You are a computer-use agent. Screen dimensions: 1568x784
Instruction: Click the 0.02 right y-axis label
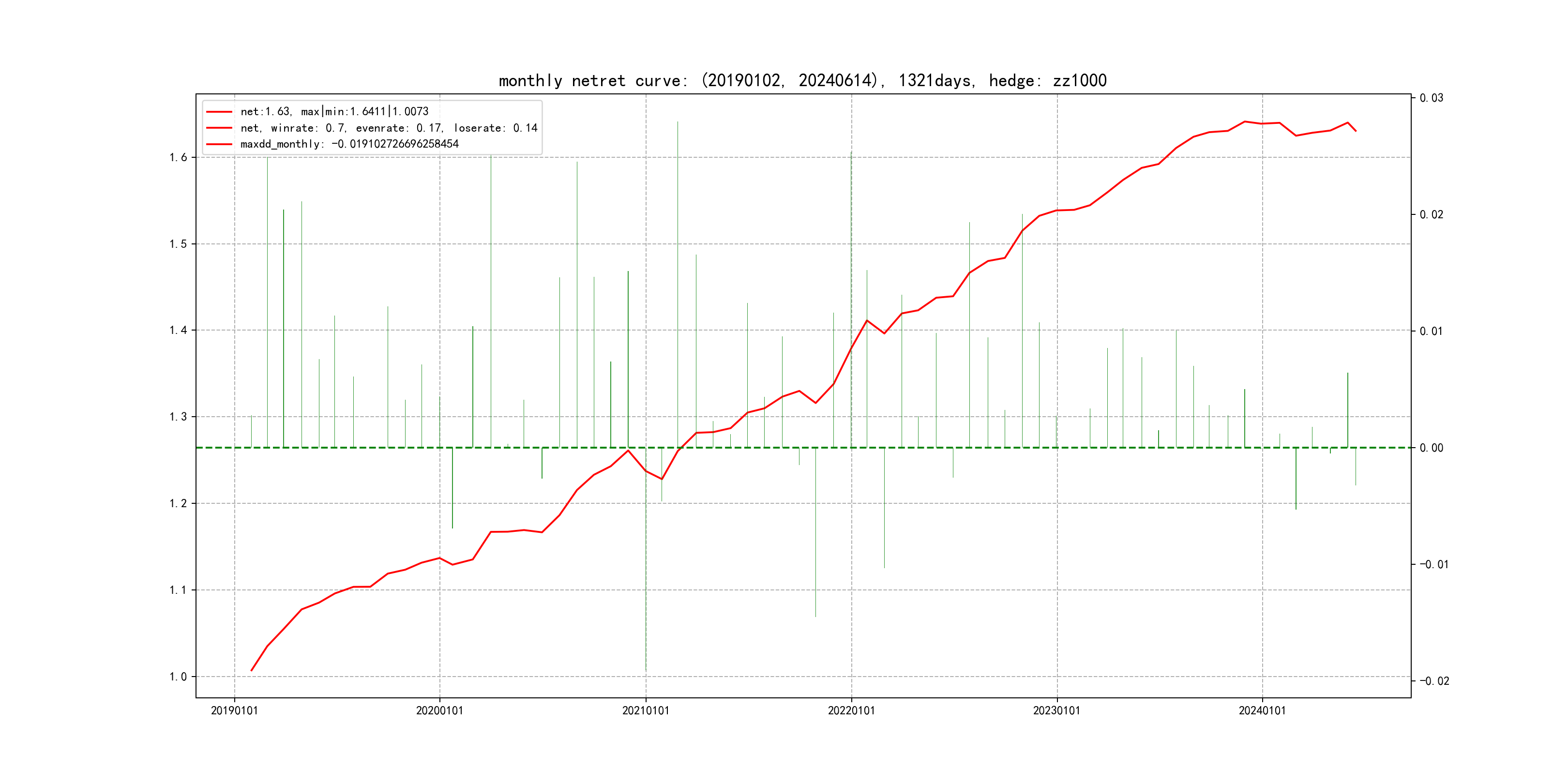[x=1431, y=215]
